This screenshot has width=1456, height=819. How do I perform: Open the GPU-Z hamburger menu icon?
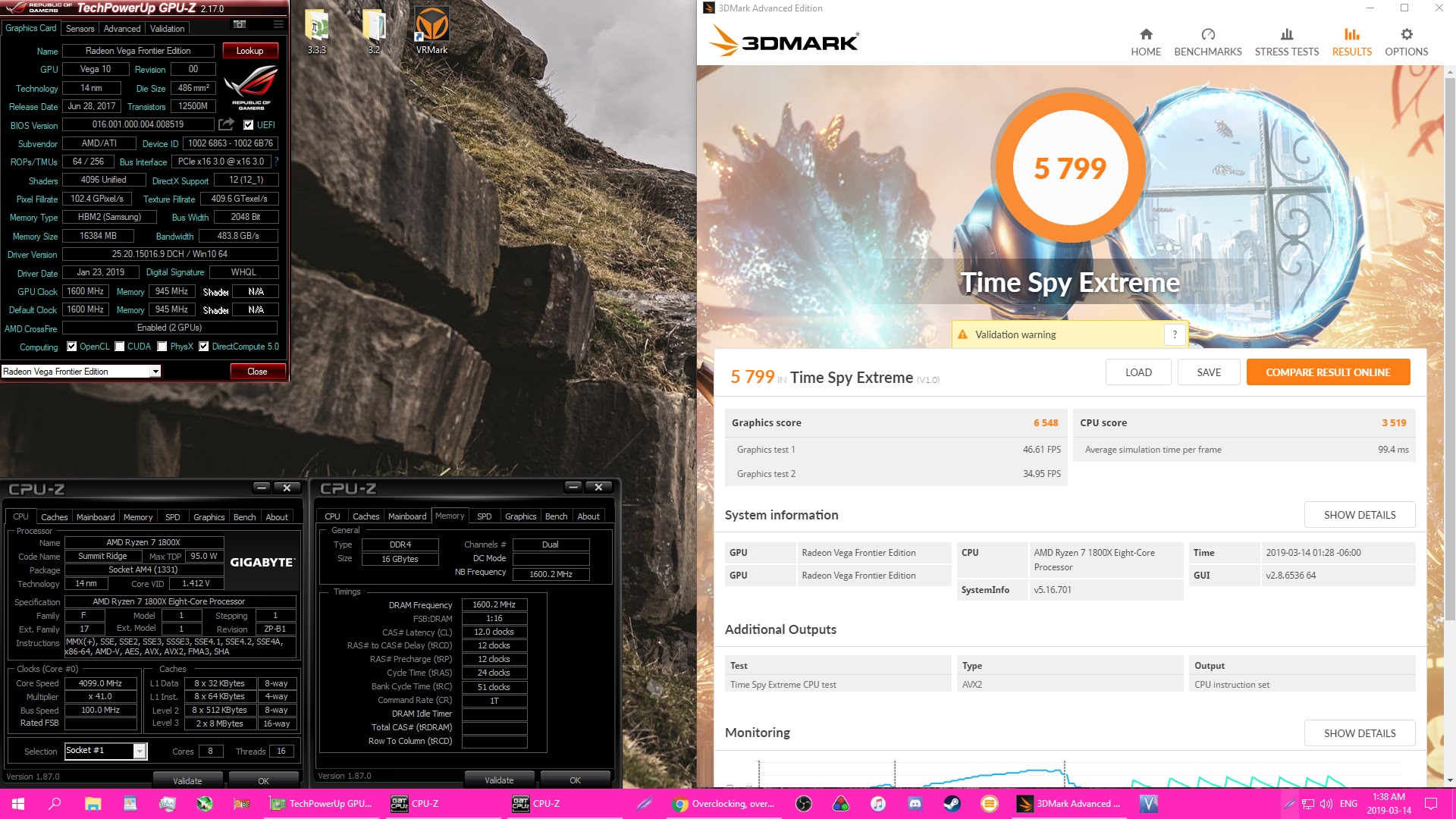(278, 25)
